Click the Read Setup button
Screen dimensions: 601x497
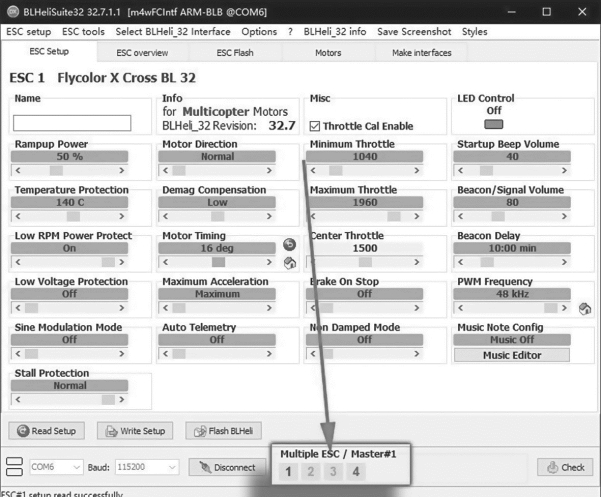(x=46, y=431)
